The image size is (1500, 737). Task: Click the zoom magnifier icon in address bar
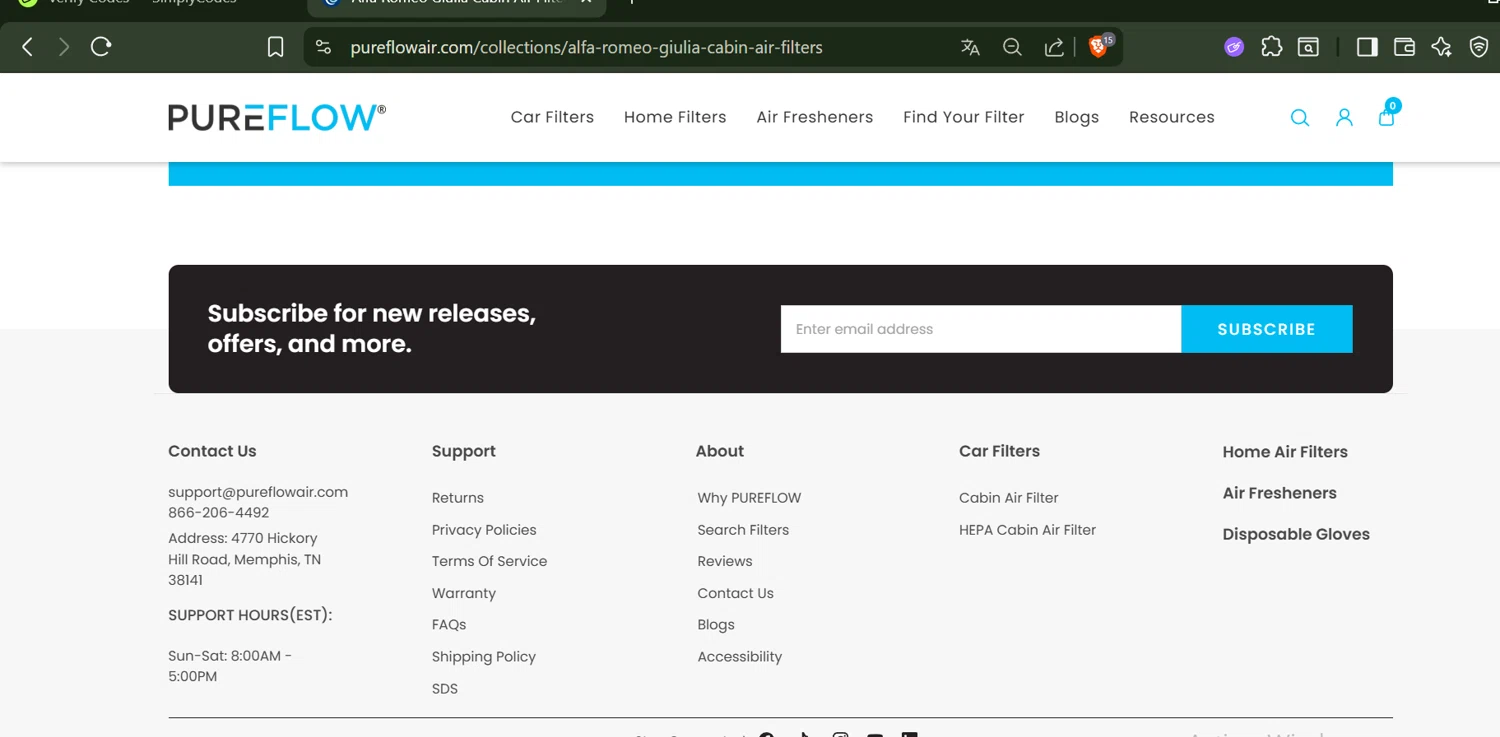point(1012,47)
